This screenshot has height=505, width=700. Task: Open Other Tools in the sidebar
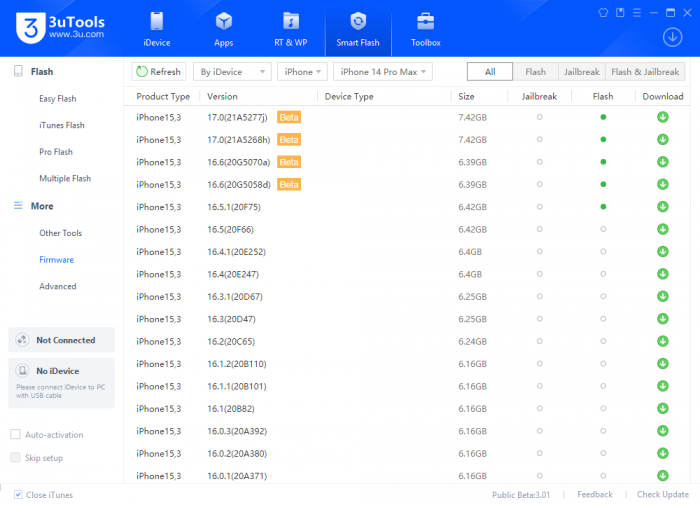tap(60, 233)
